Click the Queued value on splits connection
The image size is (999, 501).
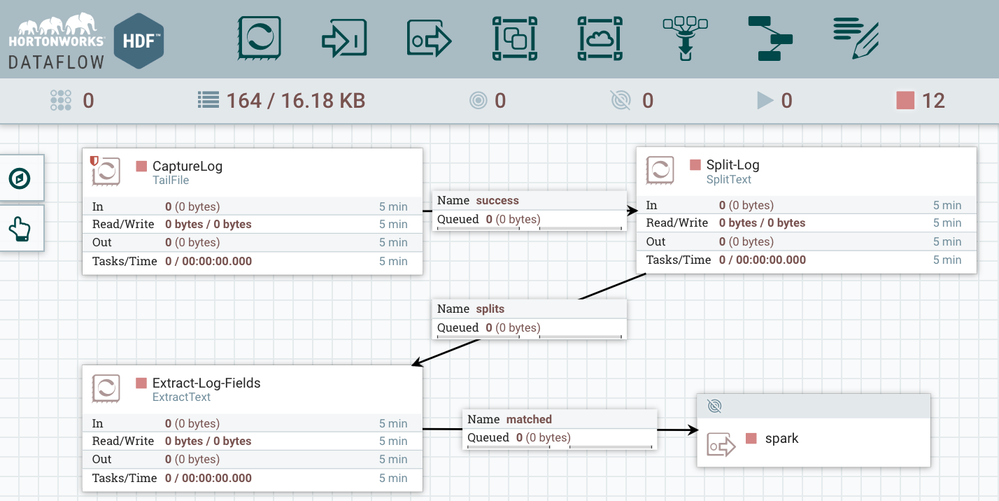click(513, 328)
